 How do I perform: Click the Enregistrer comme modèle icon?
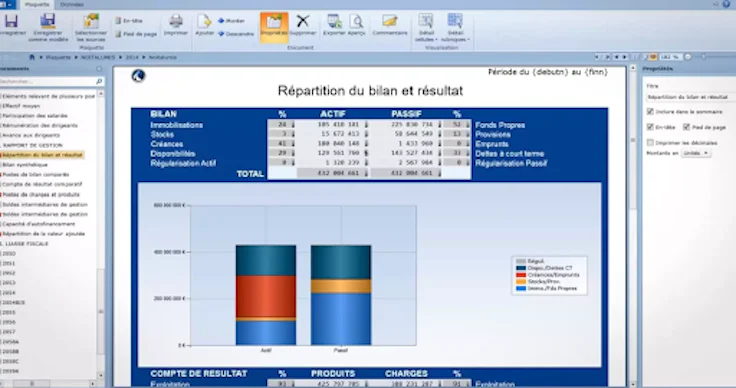(47, 22)
